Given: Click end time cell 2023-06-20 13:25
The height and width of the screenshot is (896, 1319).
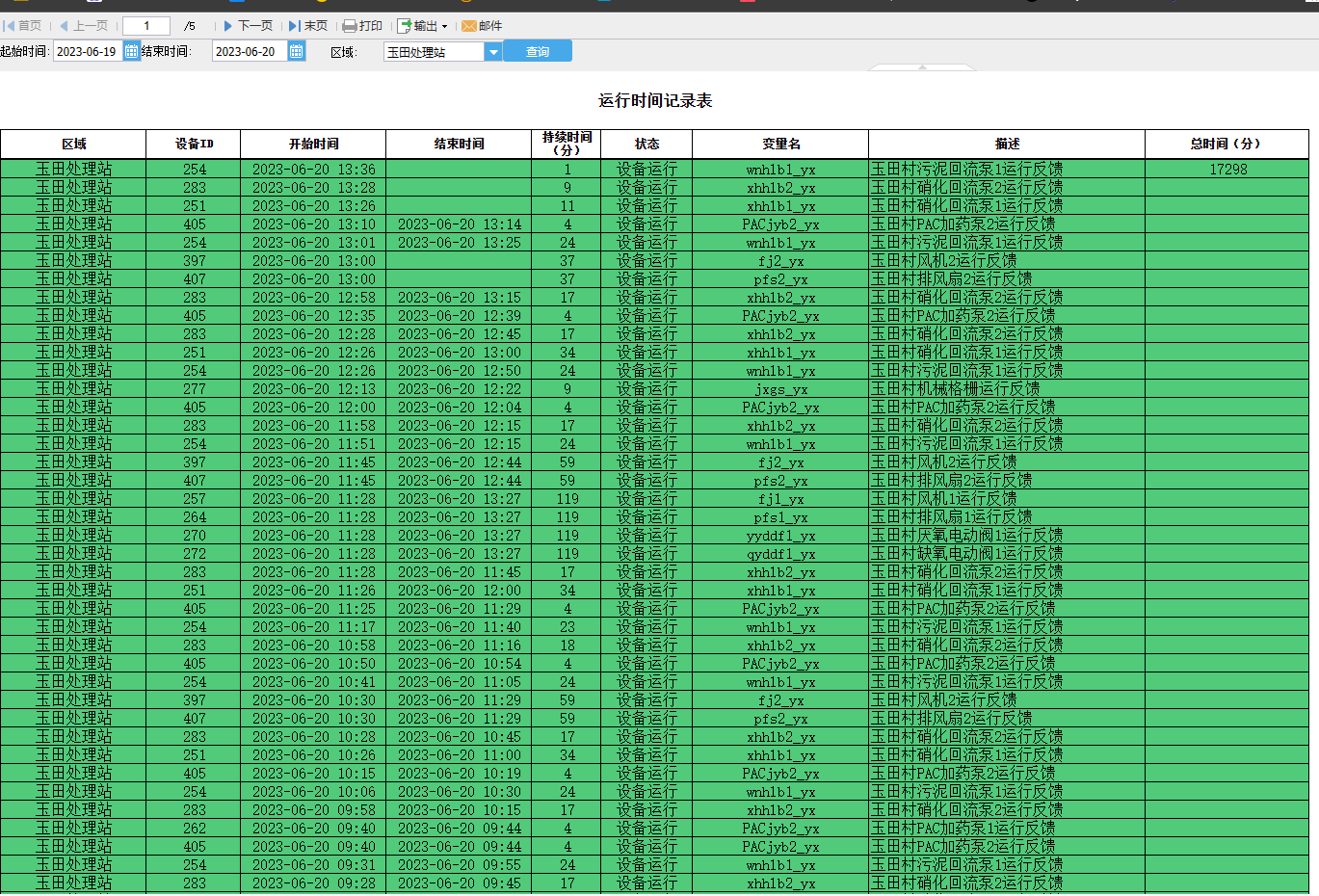Looking at the screenshot, I should 460,243.
